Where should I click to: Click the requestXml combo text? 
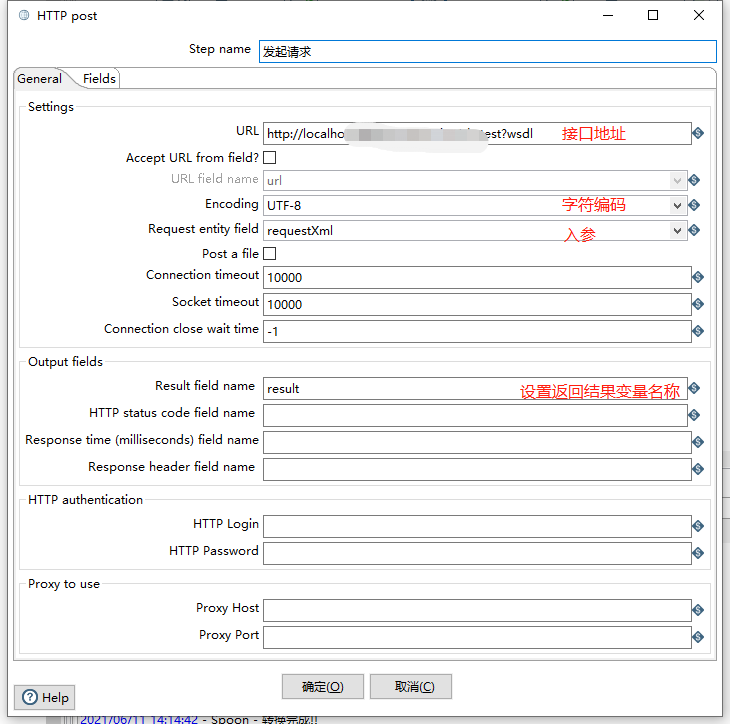(x=300, y=231)
